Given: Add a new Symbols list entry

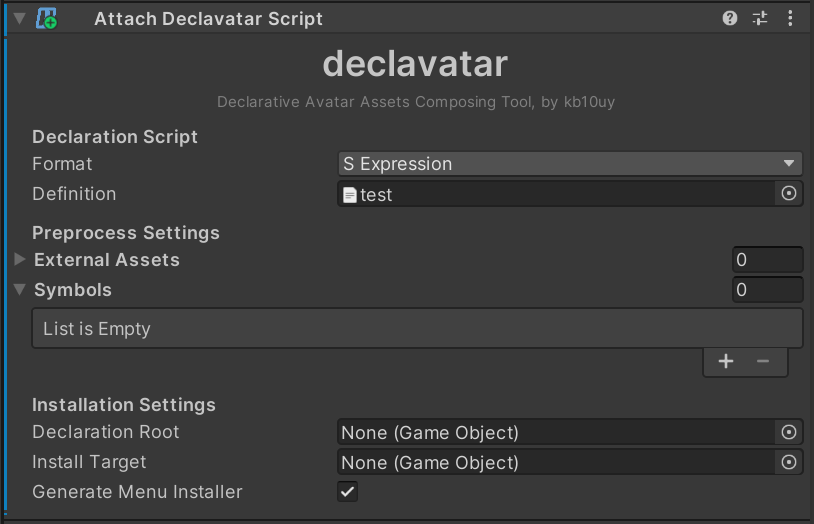Looking at the screenshot, I should (726, 362).
